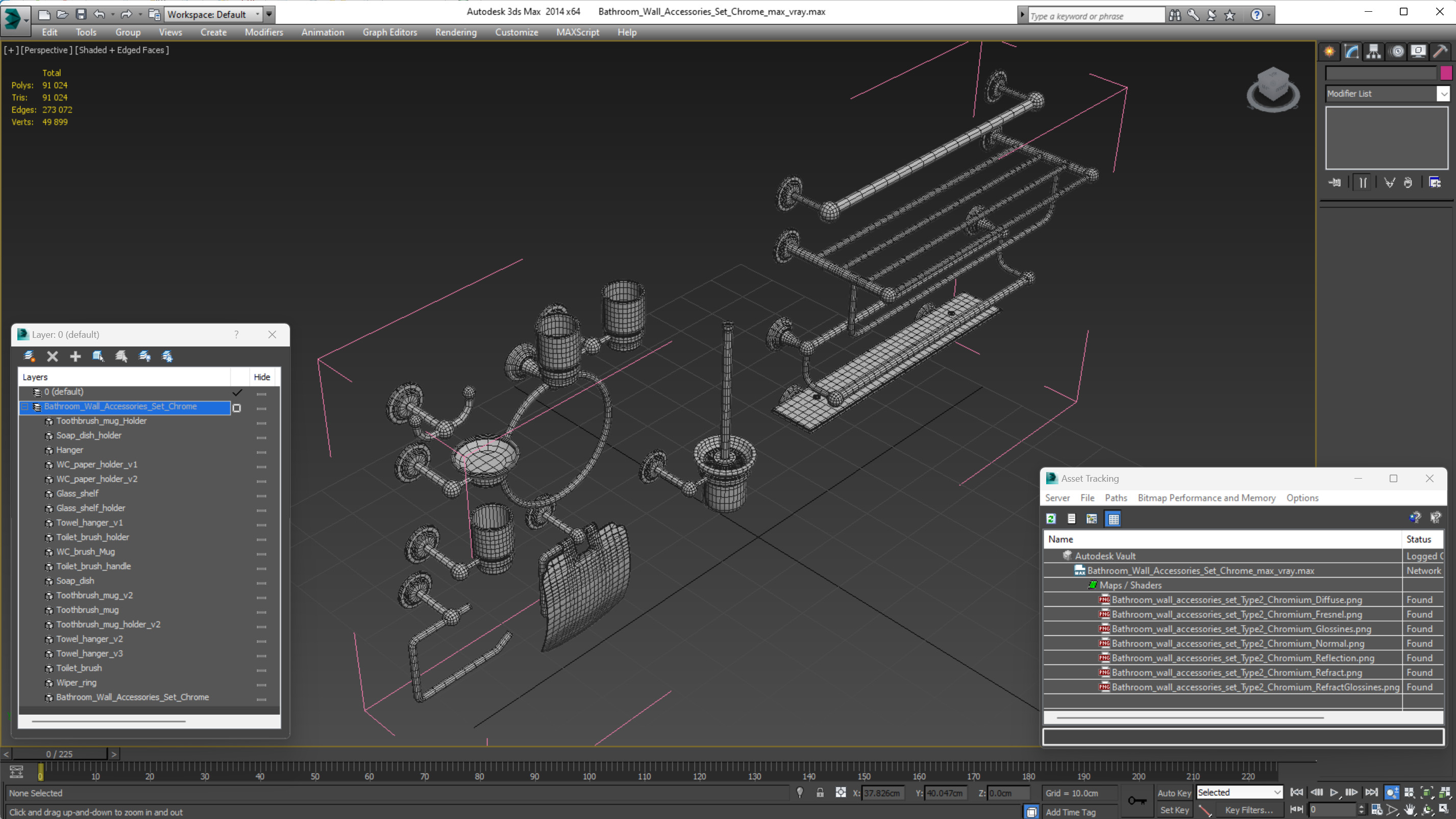Open the Modifier List dropdown
This screenshot has width=1456, height=819.
tap(1388, 93)
